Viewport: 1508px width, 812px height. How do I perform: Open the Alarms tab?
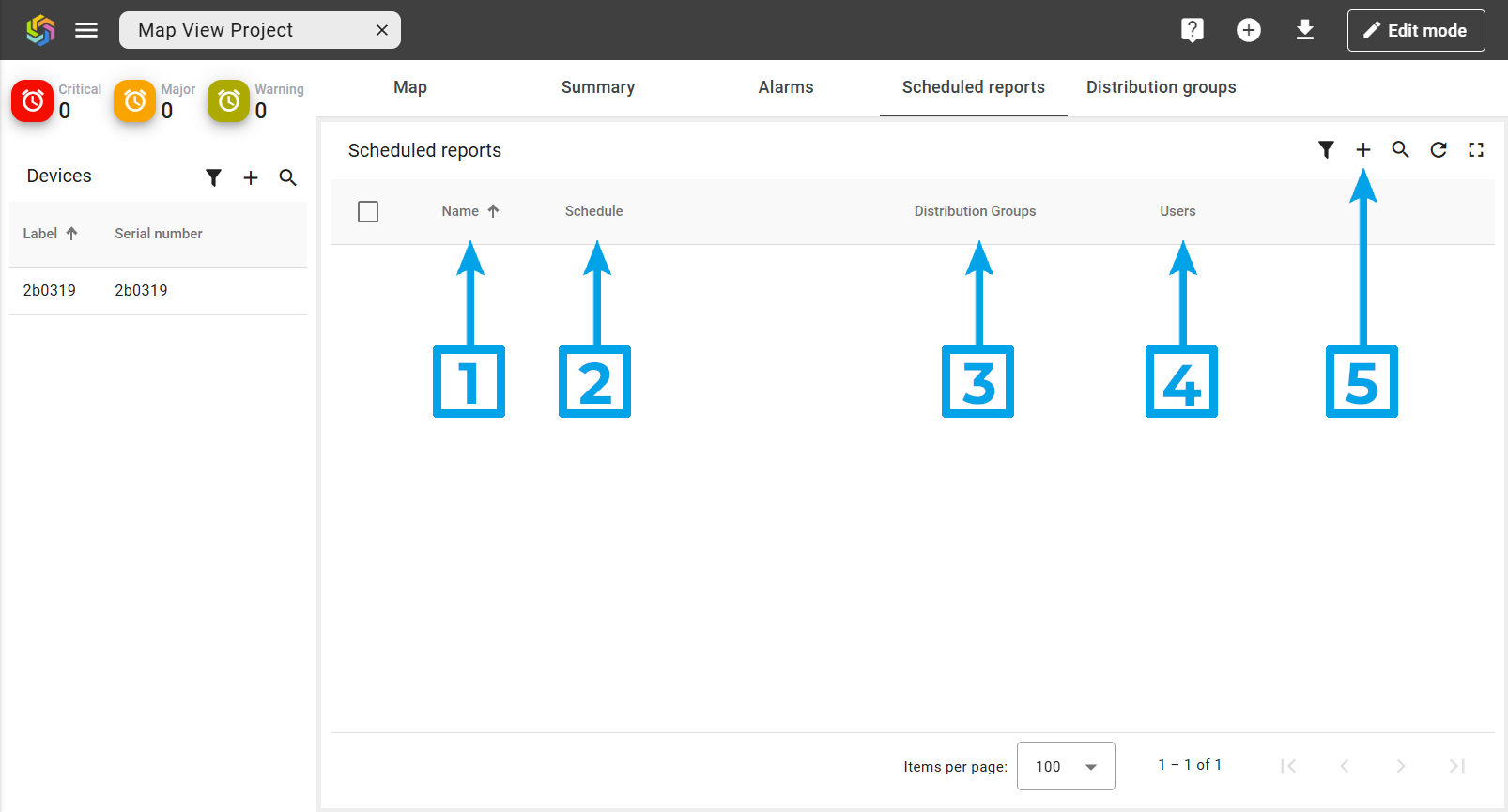coord(785,87)
